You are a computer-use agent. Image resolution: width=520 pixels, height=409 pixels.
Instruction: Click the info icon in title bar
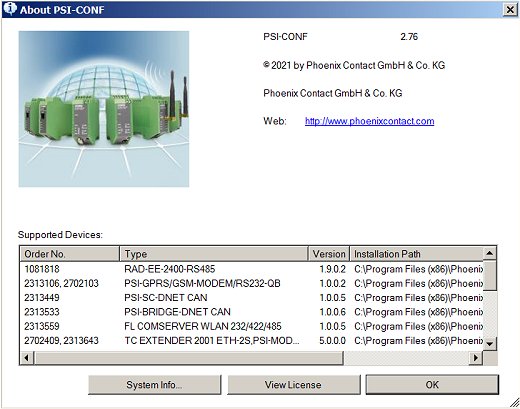(x=9, y=9)
